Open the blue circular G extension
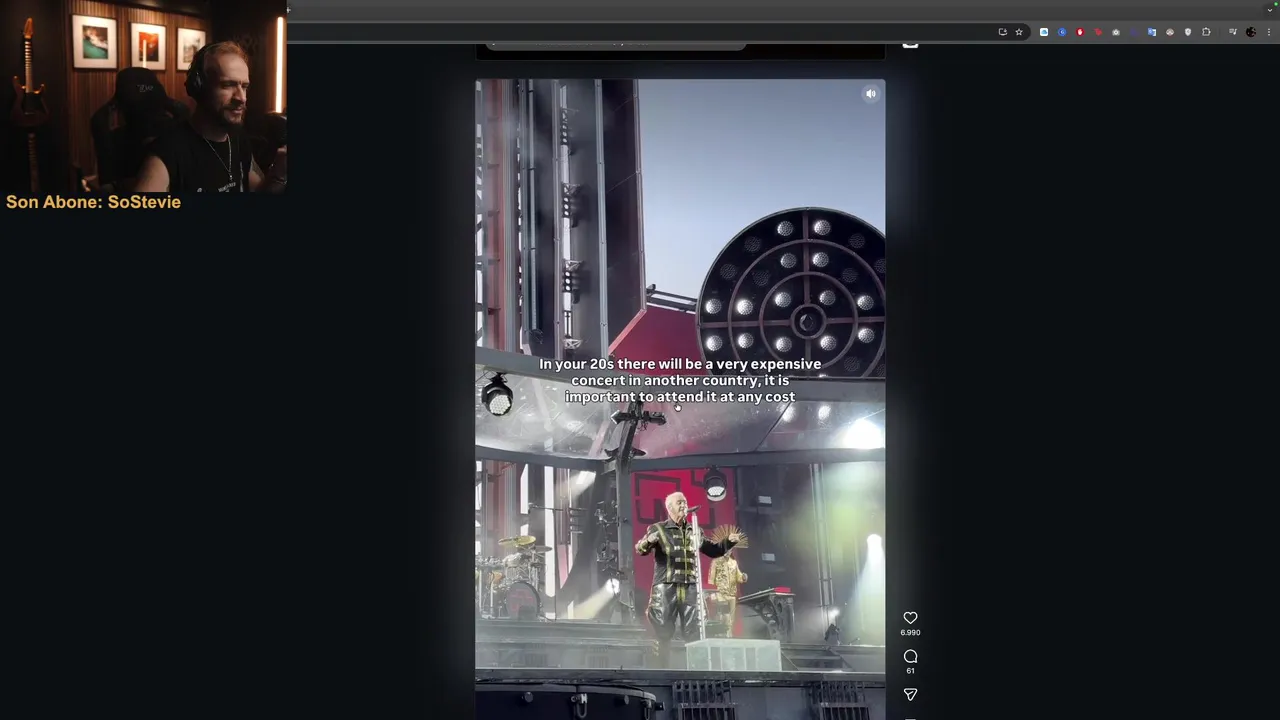 [x=1062, y=32]
